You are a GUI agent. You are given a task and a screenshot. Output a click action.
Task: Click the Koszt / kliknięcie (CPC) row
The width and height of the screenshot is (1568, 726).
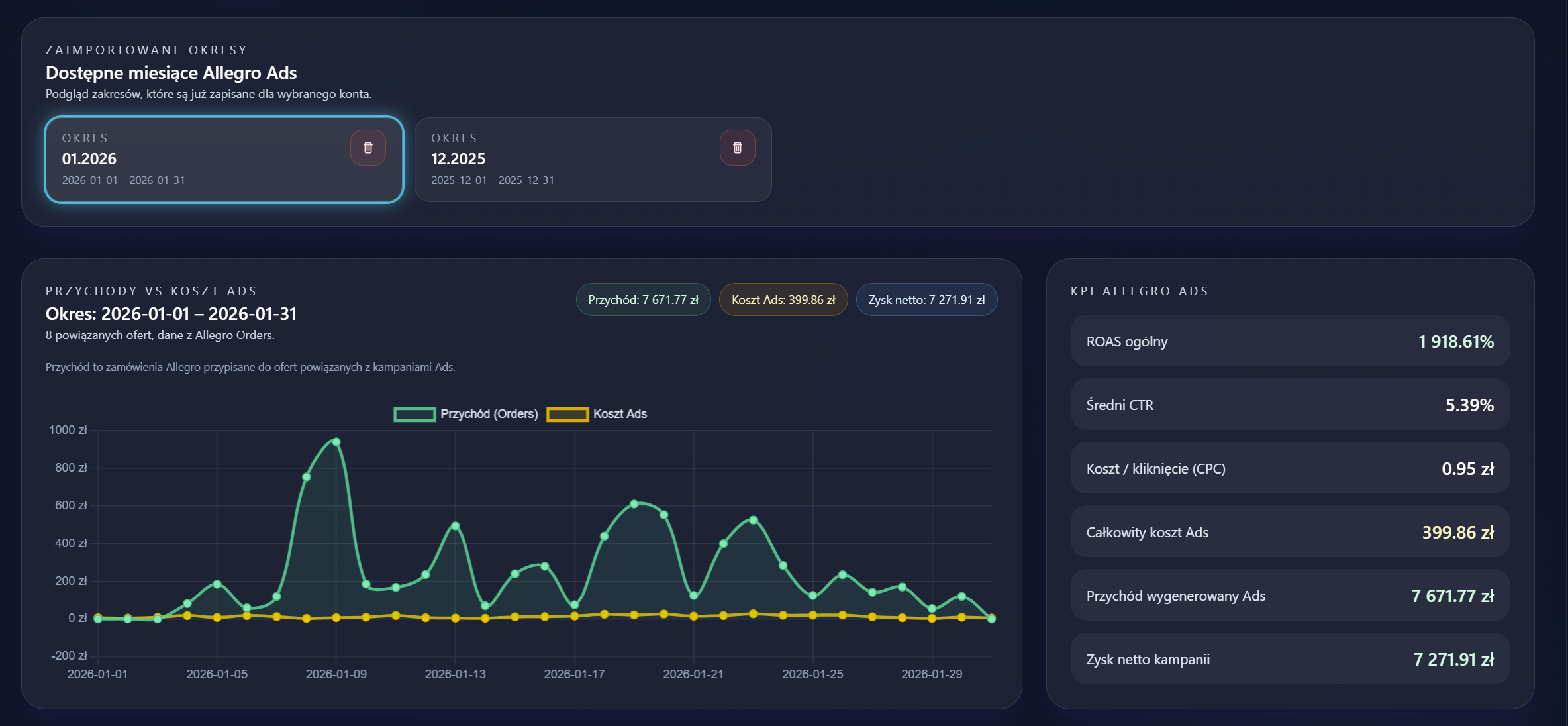coord(1289,468)
